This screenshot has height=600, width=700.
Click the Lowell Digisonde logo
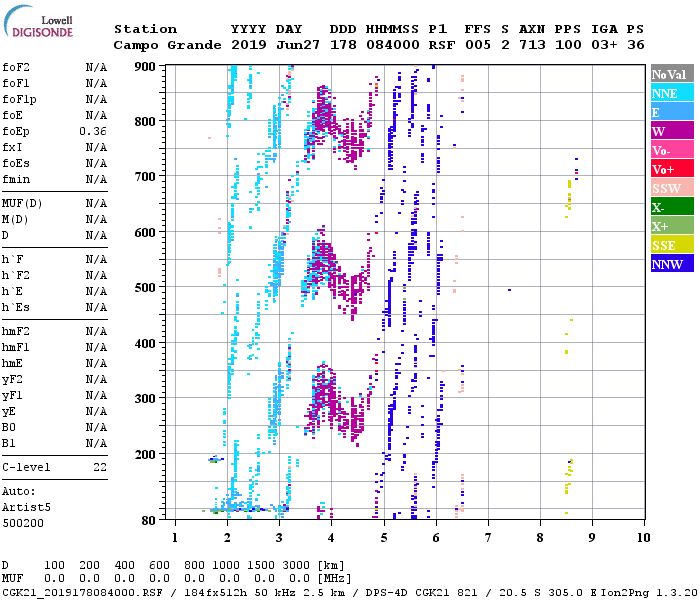click(38, 21)
